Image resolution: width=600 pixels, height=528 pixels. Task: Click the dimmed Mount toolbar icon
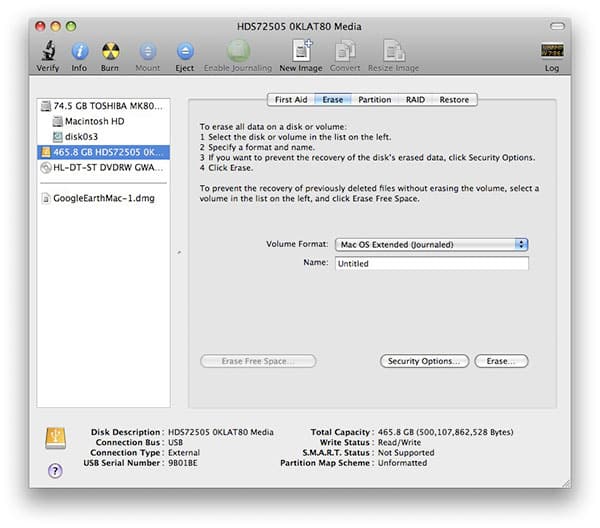point(148,51)
